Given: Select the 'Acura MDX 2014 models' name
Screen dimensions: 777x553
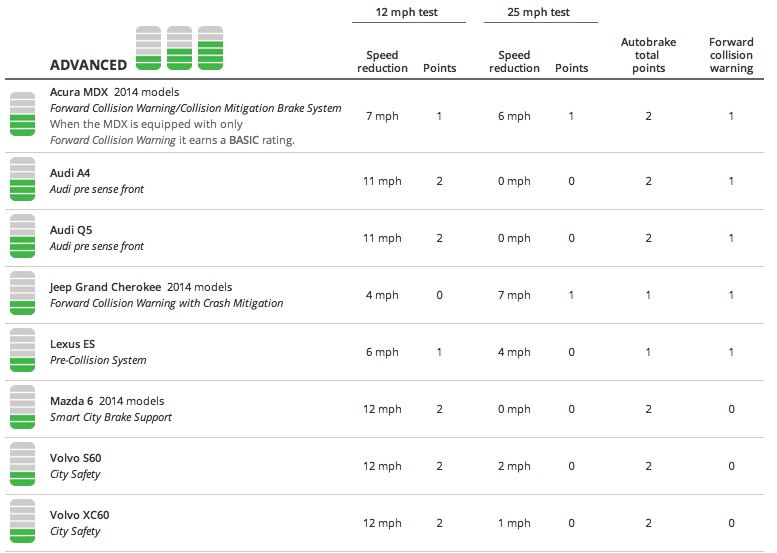Looking at the screenshot, I should click(114, 92).
